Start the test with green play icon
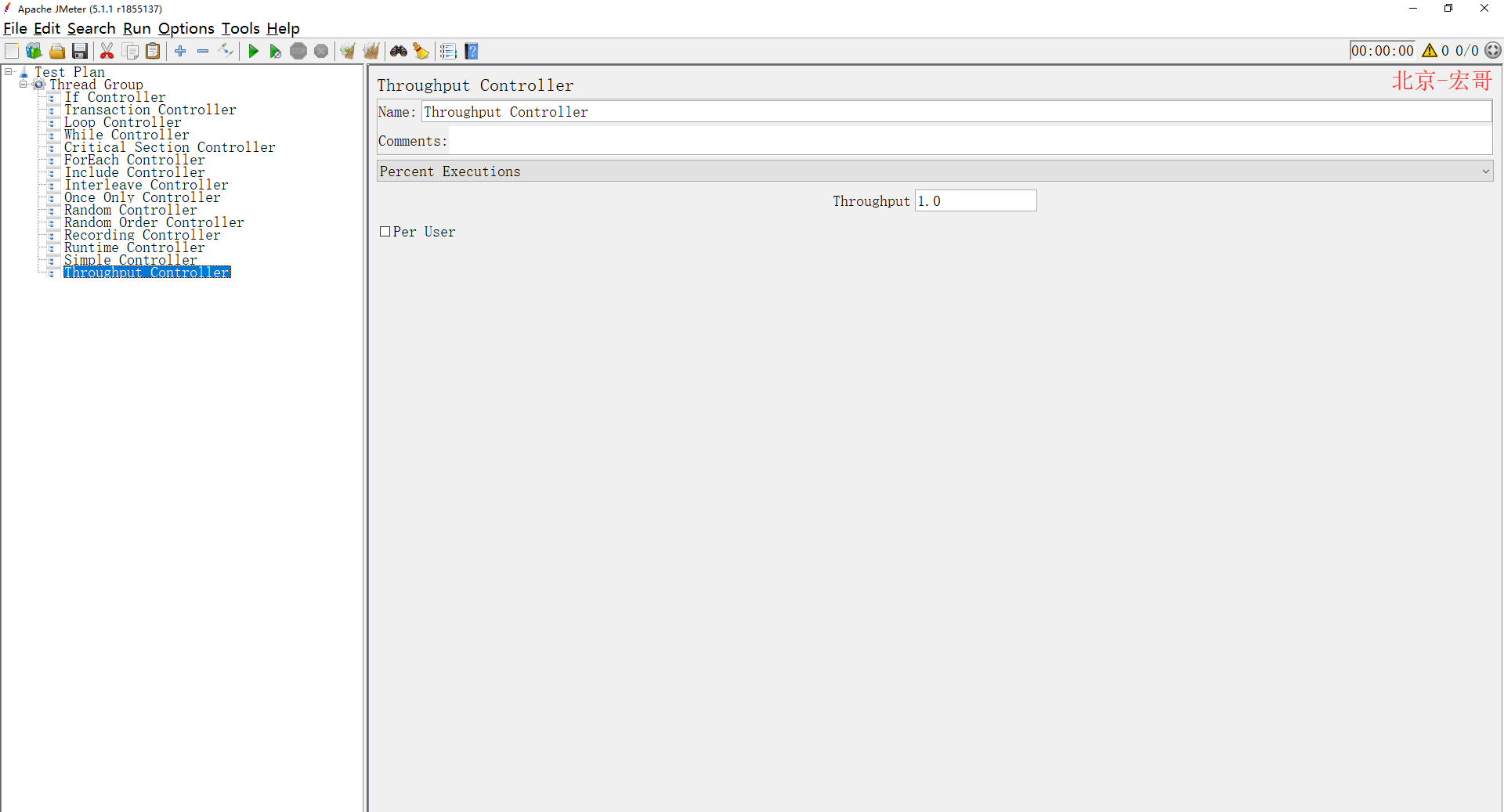 pyautogui.click(x=253, y=51)
